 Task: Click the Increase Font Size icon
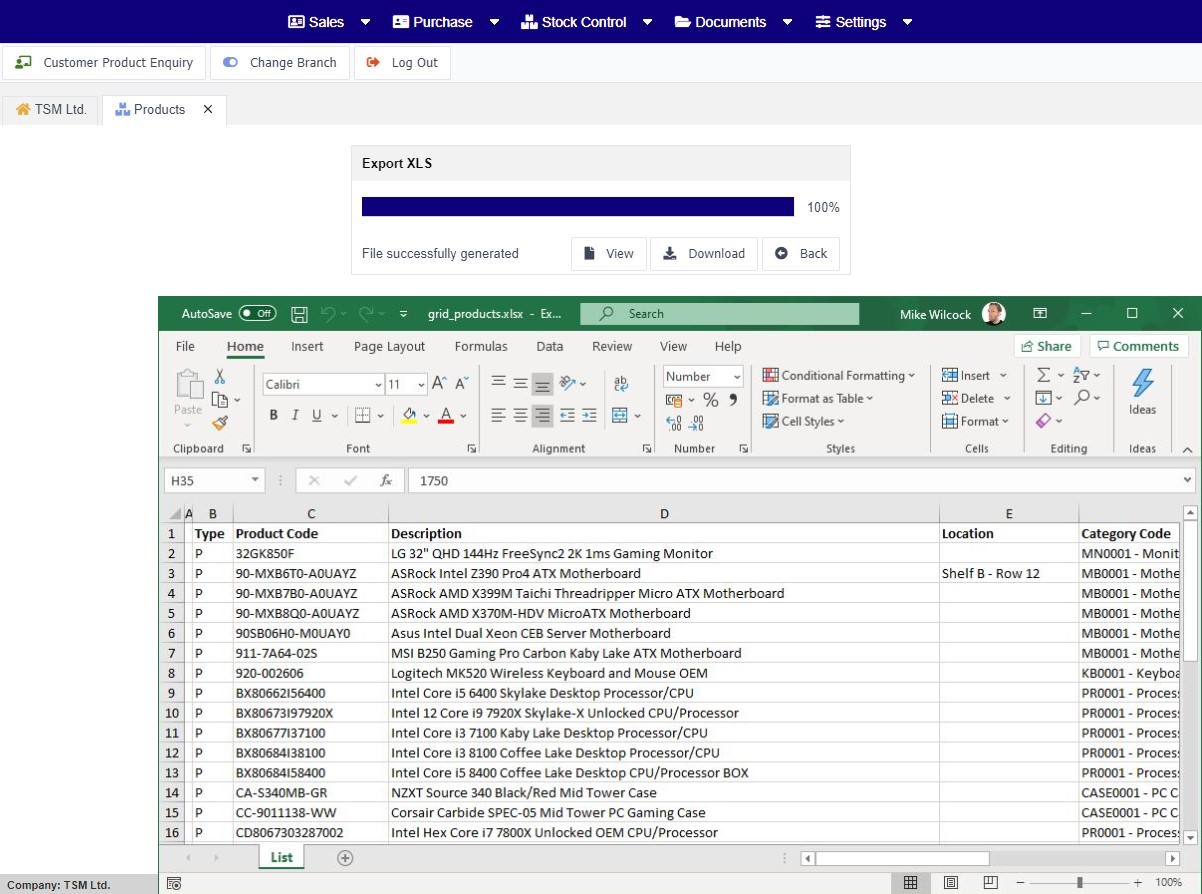pyautogui.click(x=439, y=384)
